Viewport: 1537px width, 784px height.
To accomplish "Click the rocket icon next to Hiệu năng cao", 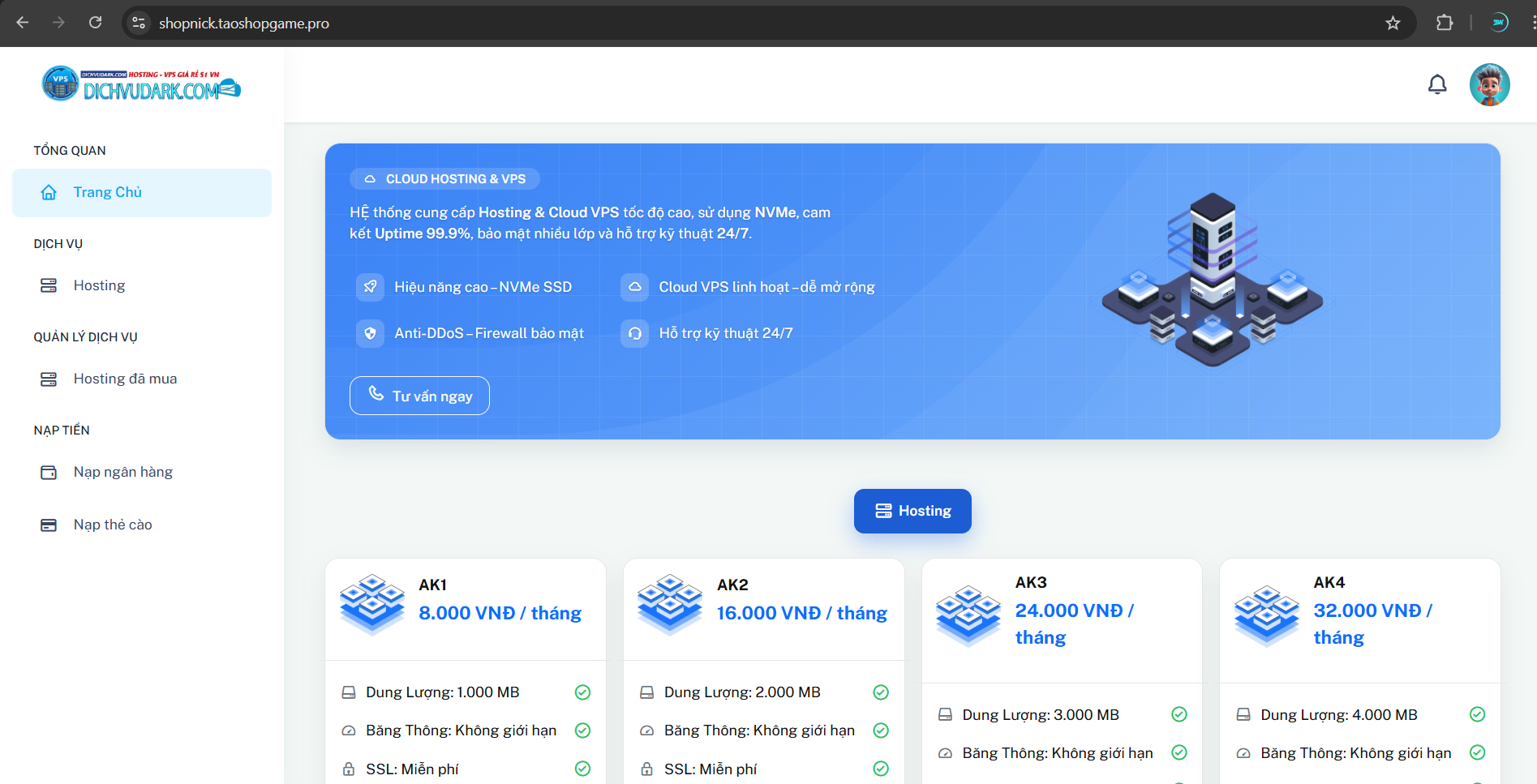I will (x=370, y=286).
